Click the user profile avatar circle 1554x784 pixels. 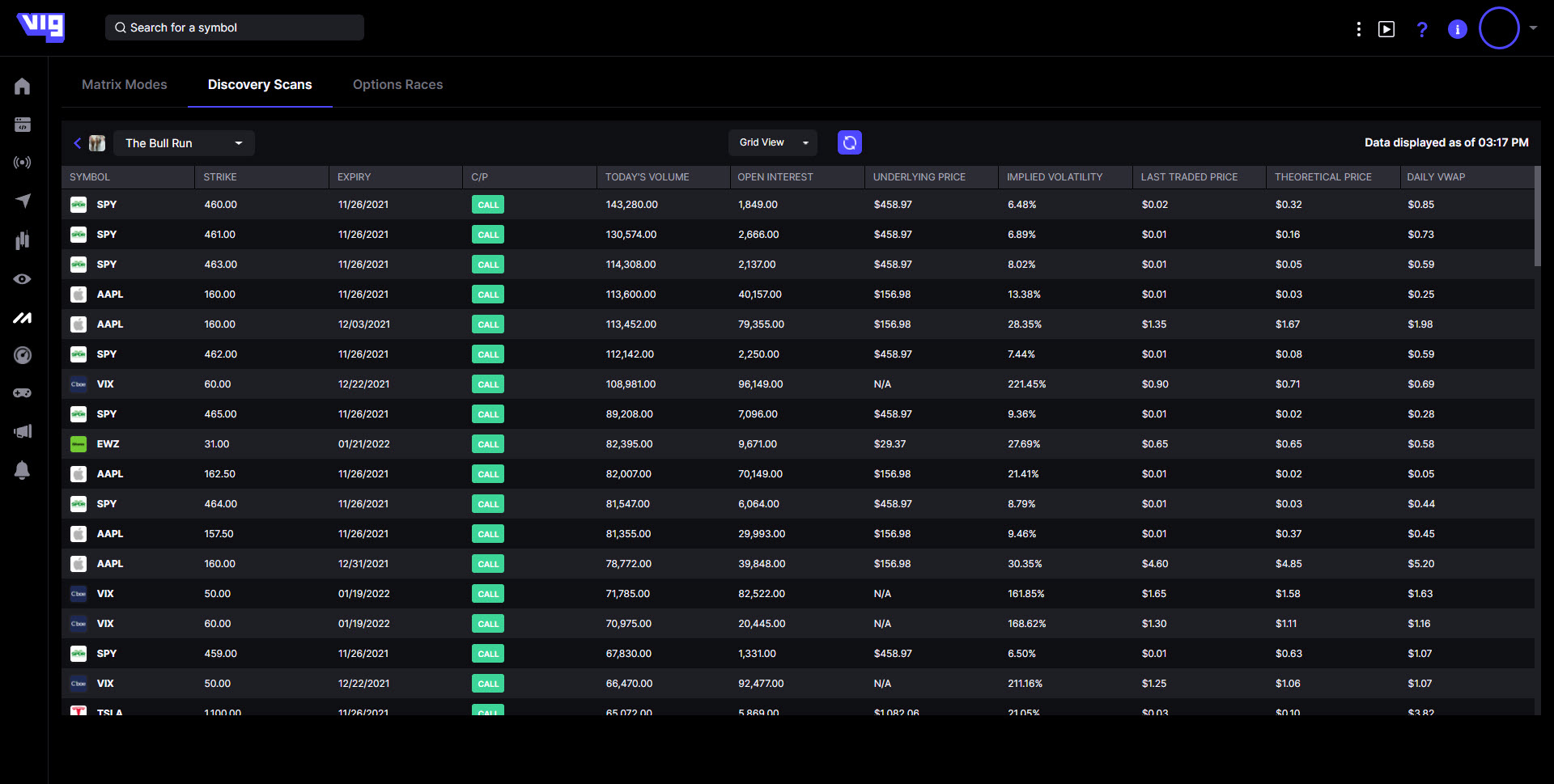pyautogui.click(x=1499, y=28)
